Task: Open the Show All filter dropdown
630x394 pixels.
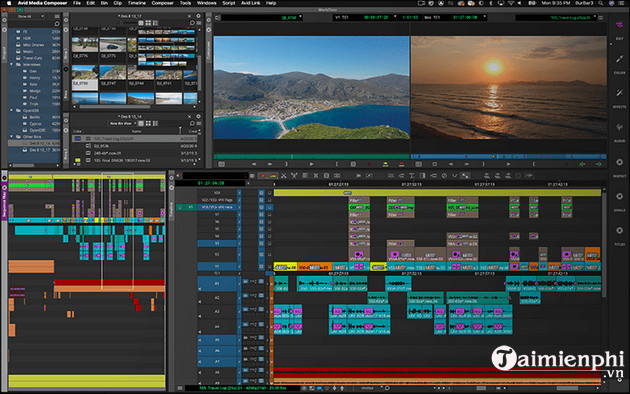Action: [30, 16]
